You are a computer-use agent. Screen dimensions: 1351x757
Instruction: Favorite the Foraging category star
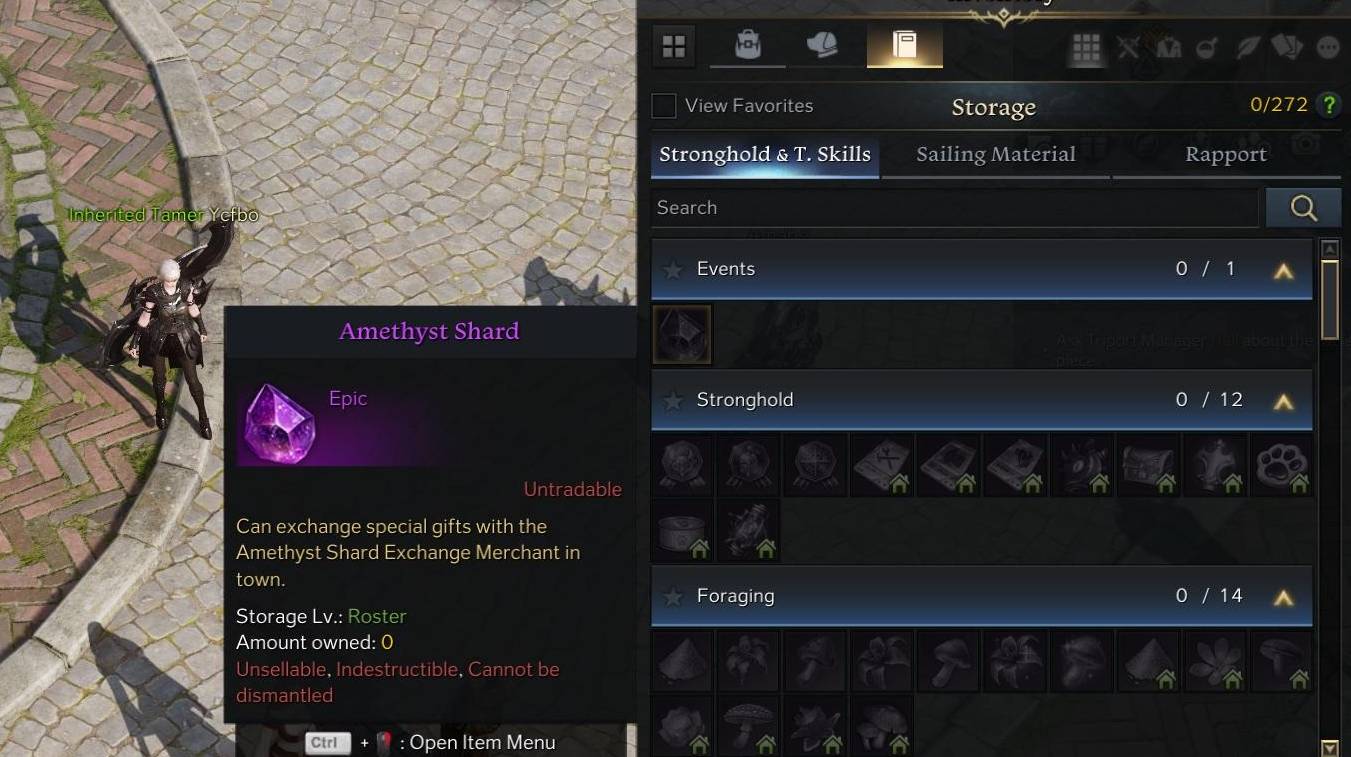click(x=674, y=596)
